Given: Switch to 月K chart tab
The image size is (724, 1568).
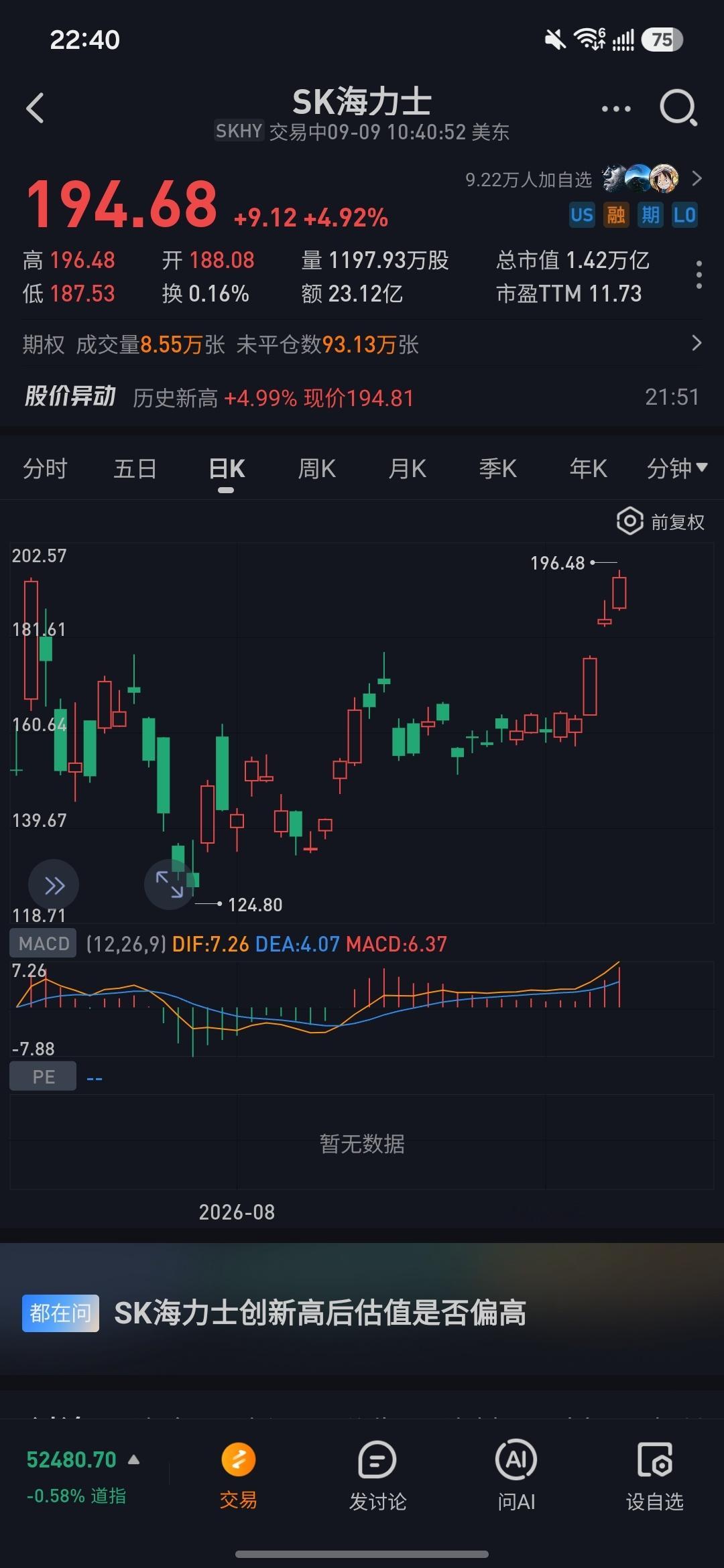Looking at the screenshot, I should 407,468.
